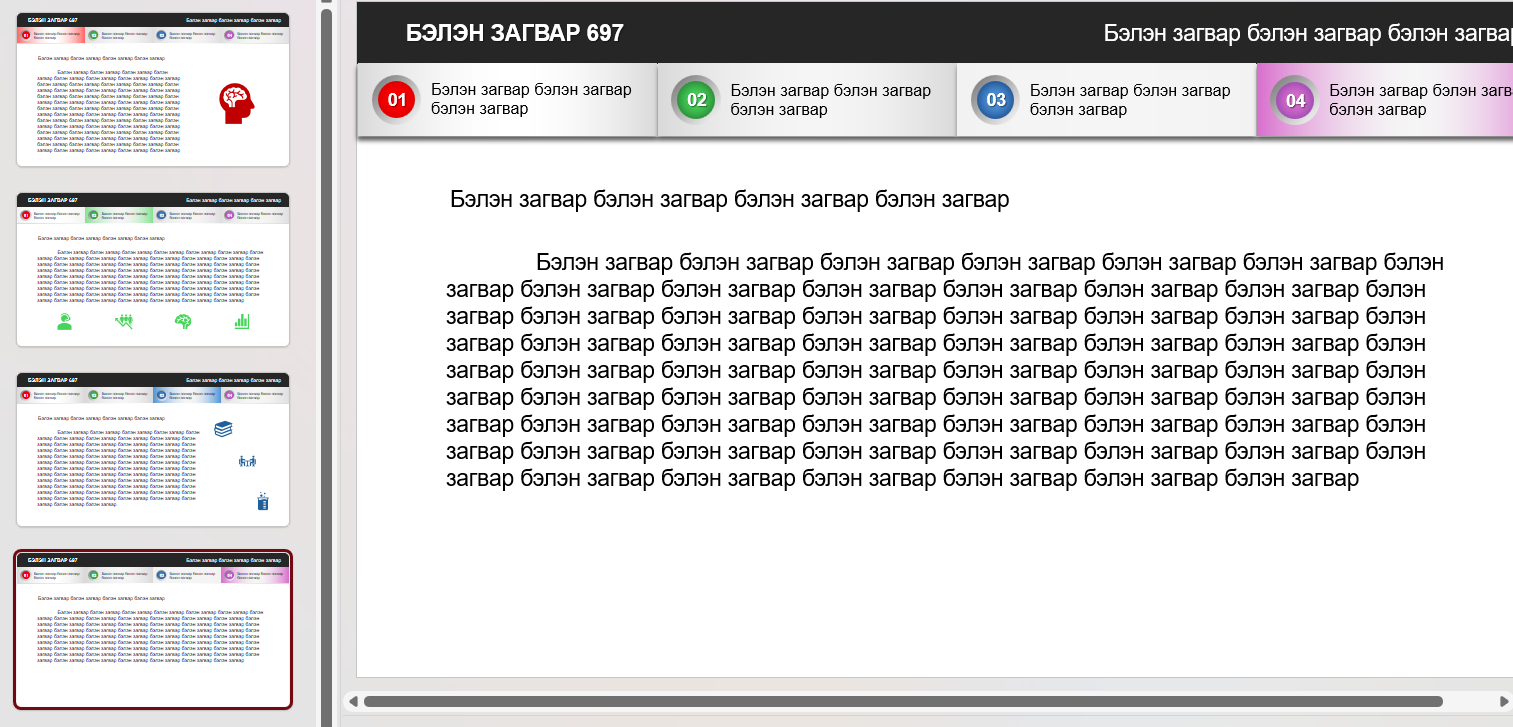Viewport: 1513px width, 727px height.
Task: Click the red 01 circle badge
Action: click(x=396, y=100)
